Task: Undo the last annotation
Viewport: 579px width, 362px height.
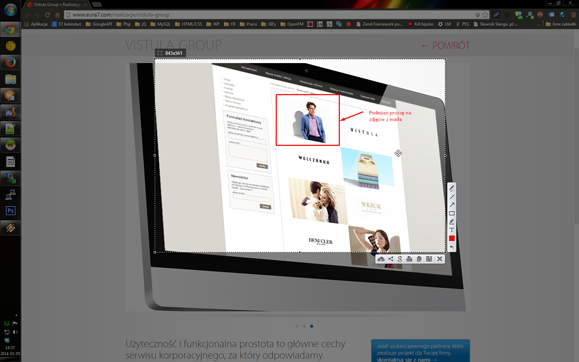Action: [x=452, y=247]
